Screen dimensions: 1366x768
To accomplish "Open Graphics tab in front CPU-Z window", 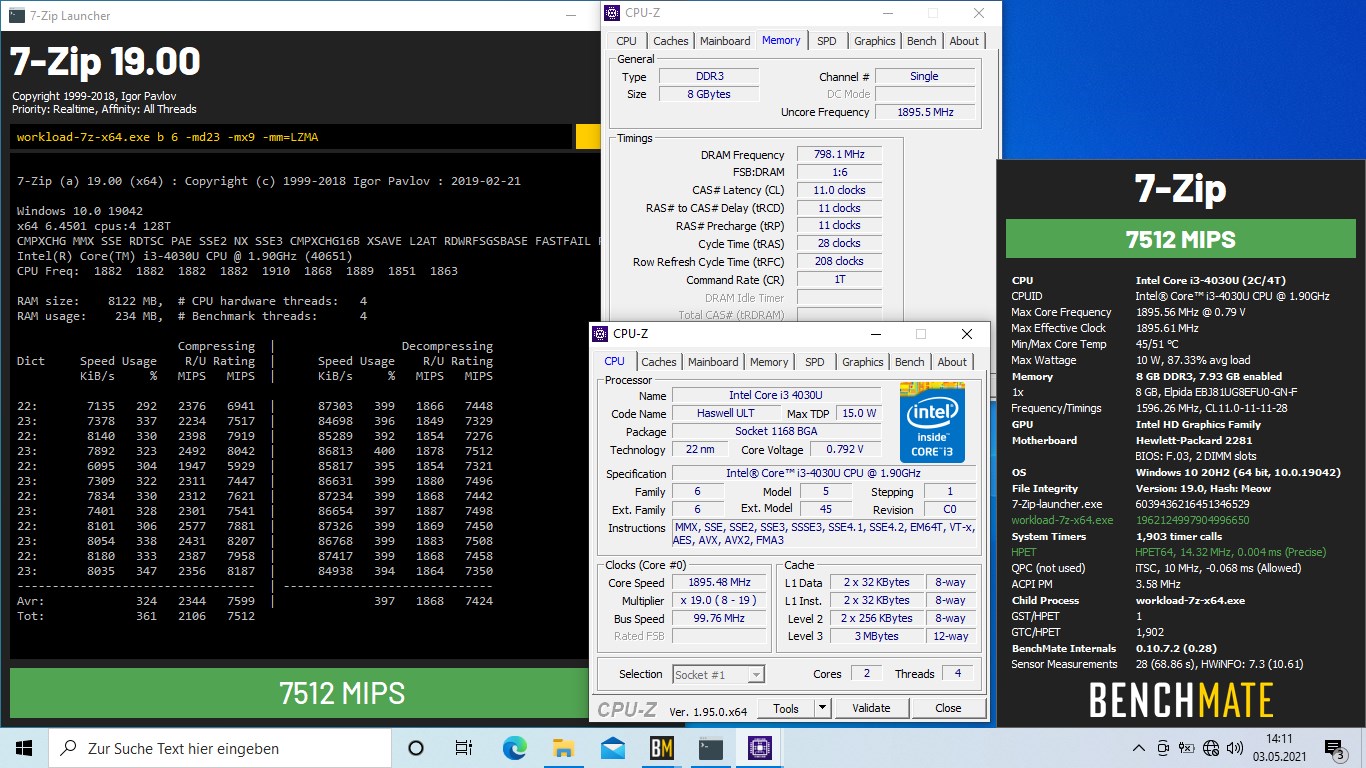I will (863, 362).
